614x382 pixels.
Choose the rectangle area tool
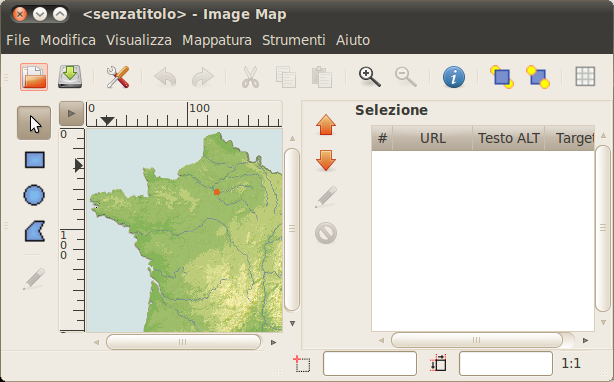point(34,160)
